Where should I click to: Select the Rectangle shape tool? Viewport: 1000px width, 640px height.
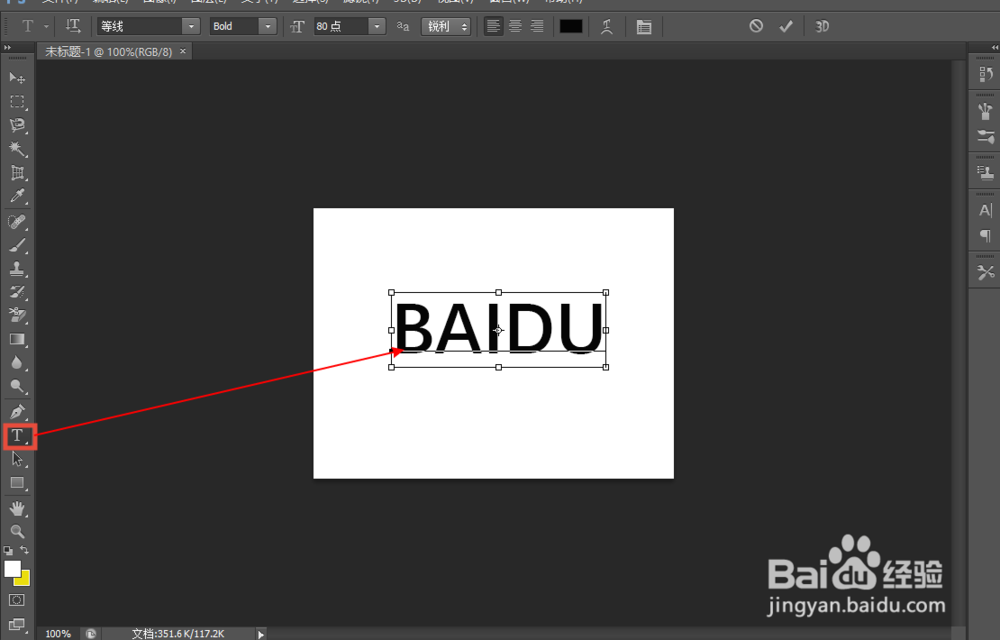click(17, 483)
